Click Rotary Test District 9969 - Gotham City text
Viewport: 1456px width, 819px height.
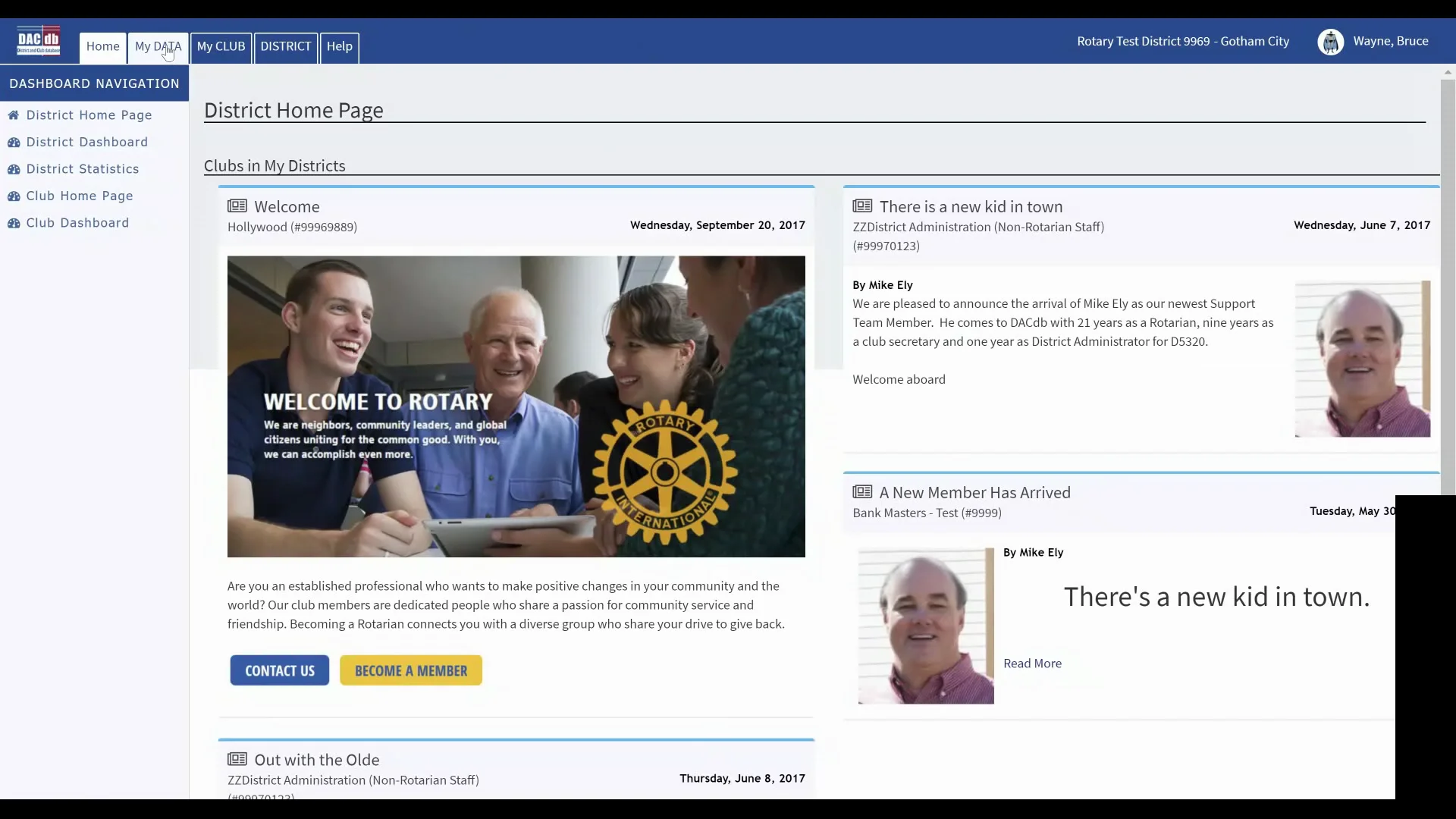pyautogui.click(x=1183, y=42)
